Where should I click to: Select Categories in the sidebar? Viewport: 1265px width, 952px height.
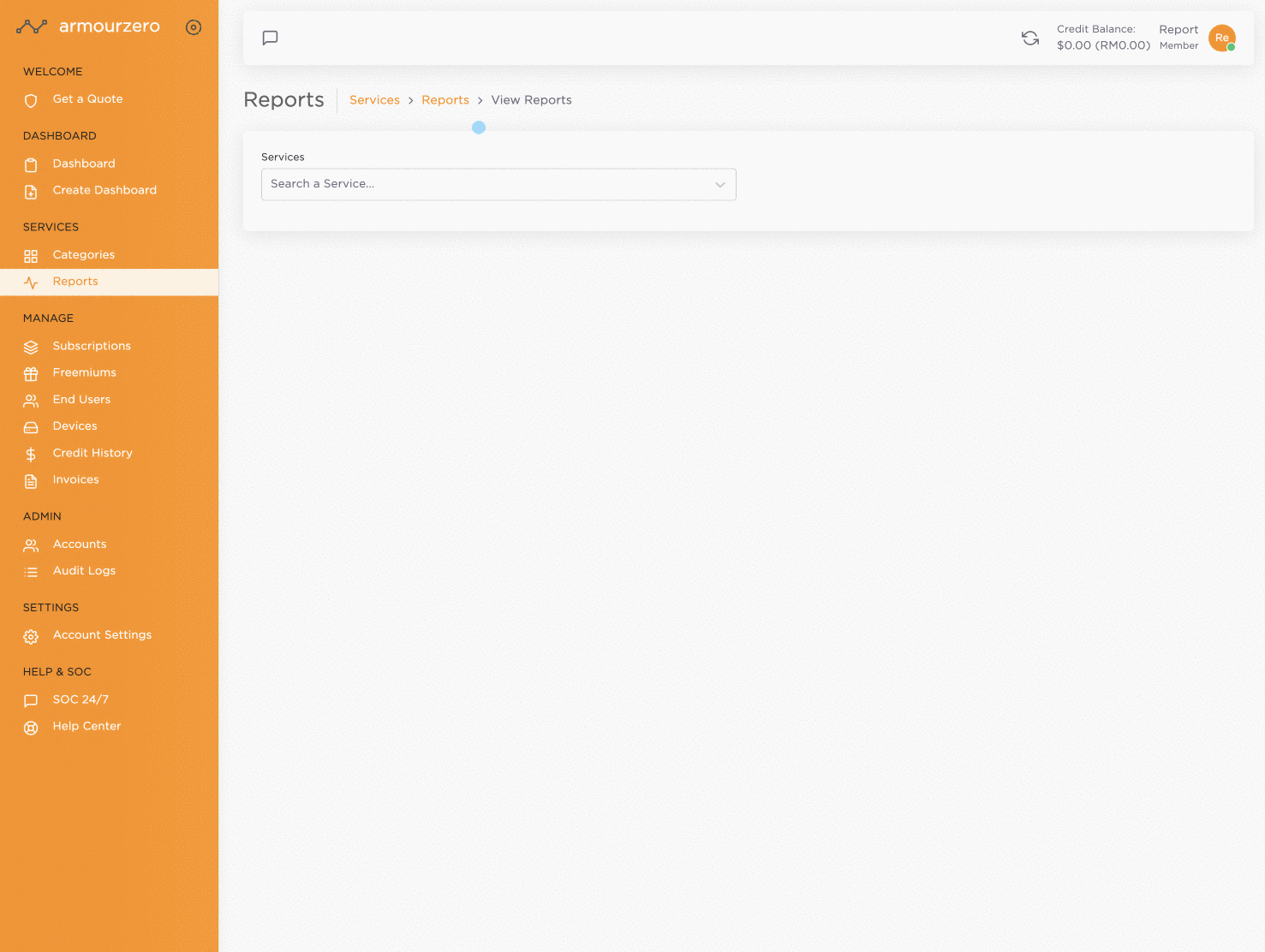click(x=84, y=255)
